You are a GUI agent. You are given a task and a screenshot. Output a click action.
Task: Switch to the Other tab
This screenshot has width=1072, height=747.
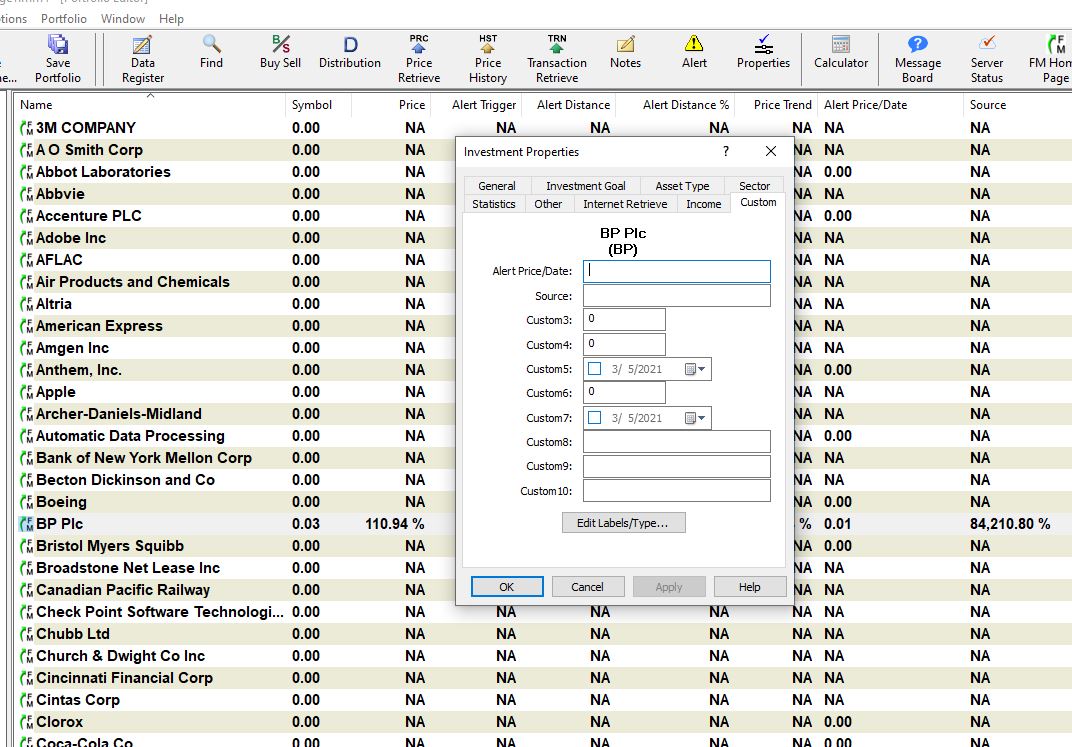point(548,204)
